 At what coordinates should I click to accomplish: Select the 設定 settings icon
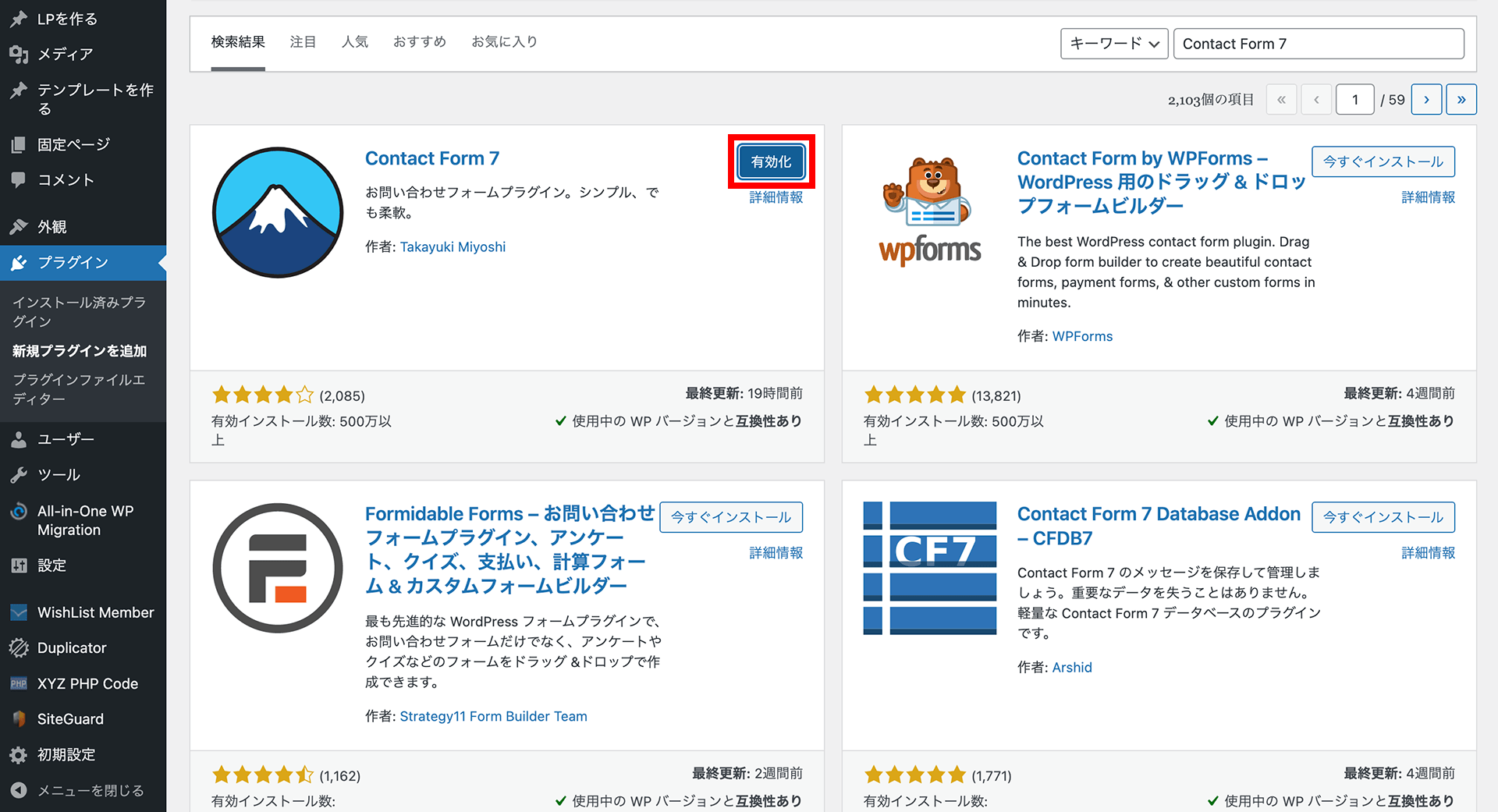coord(20,565)
